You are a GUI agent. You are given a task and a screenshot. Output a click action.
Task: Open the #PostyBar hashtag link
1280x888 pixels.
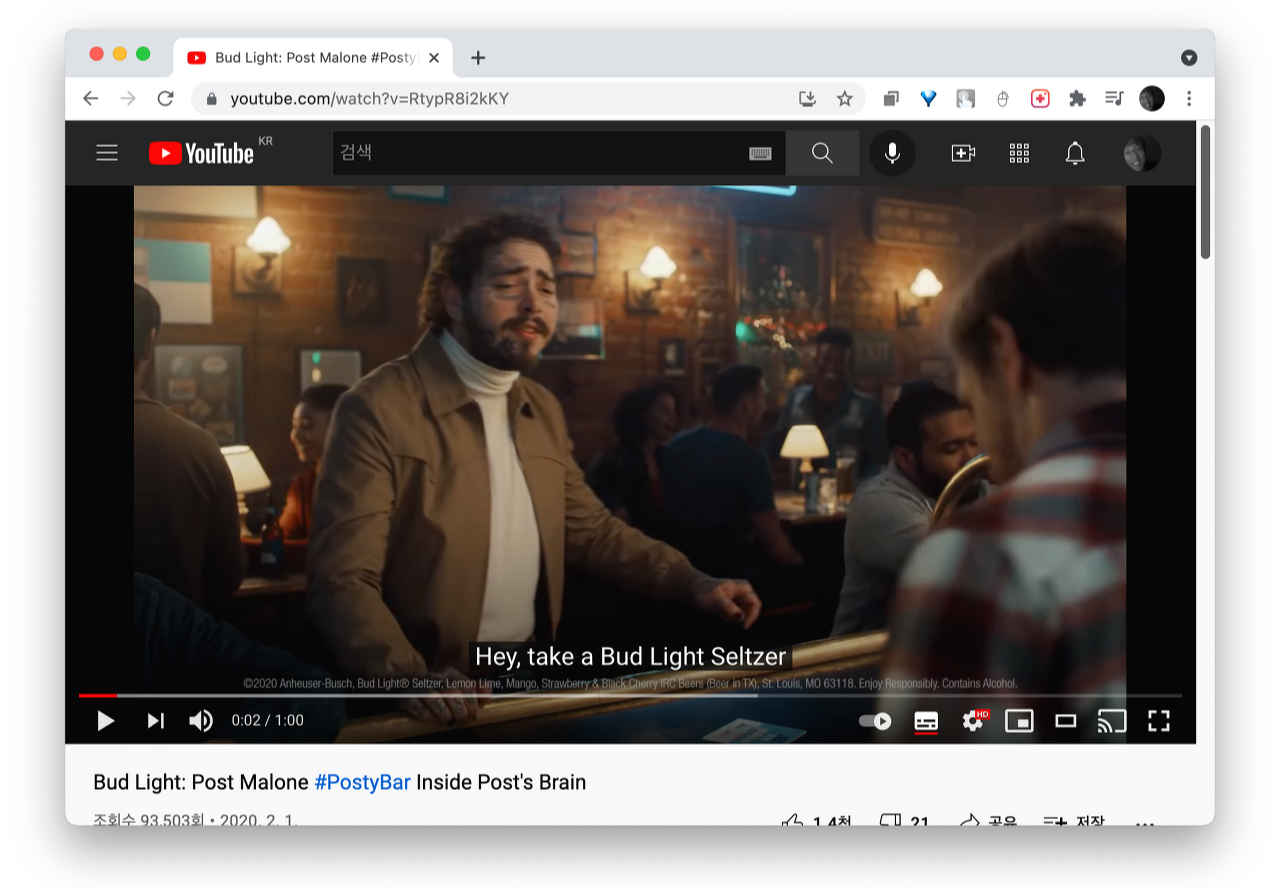(x=363, y=782)
